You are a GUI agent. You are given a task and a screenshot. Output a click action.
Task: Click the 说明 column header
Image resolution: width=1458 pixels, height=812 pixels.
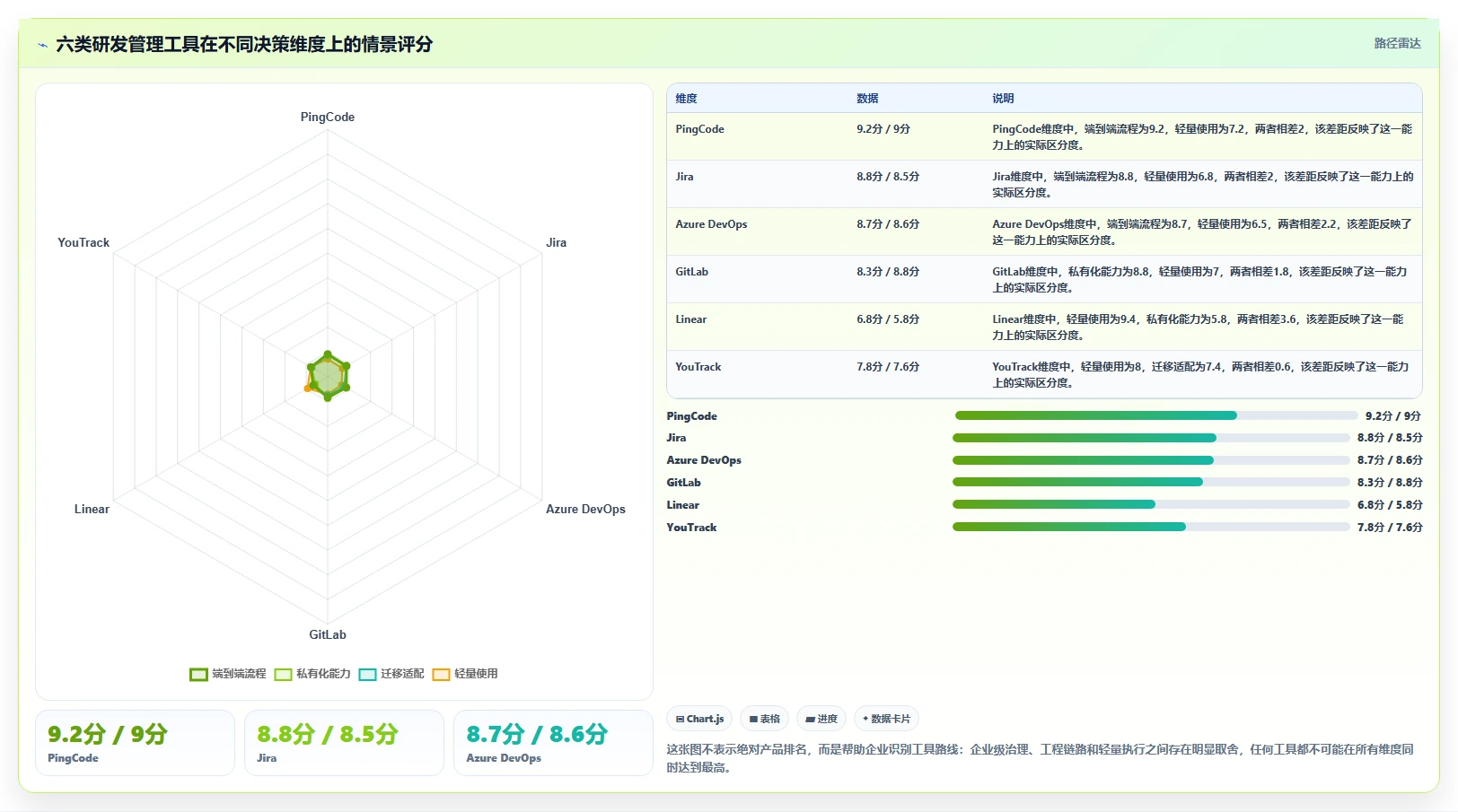[x=1003, y=99]
